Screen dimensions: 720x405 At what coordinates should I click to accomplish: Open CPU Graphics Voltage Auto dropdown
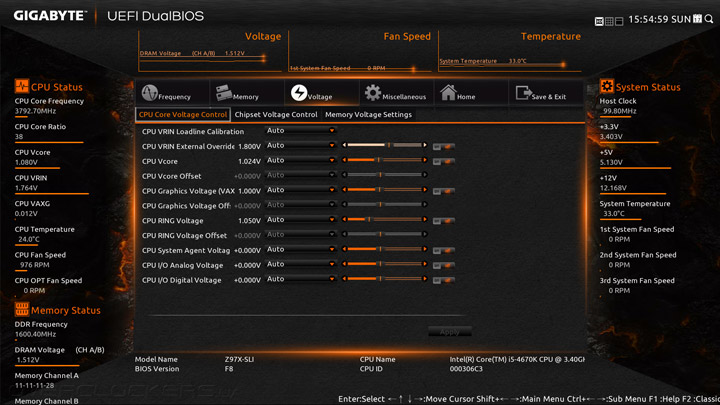pos(300,190)
